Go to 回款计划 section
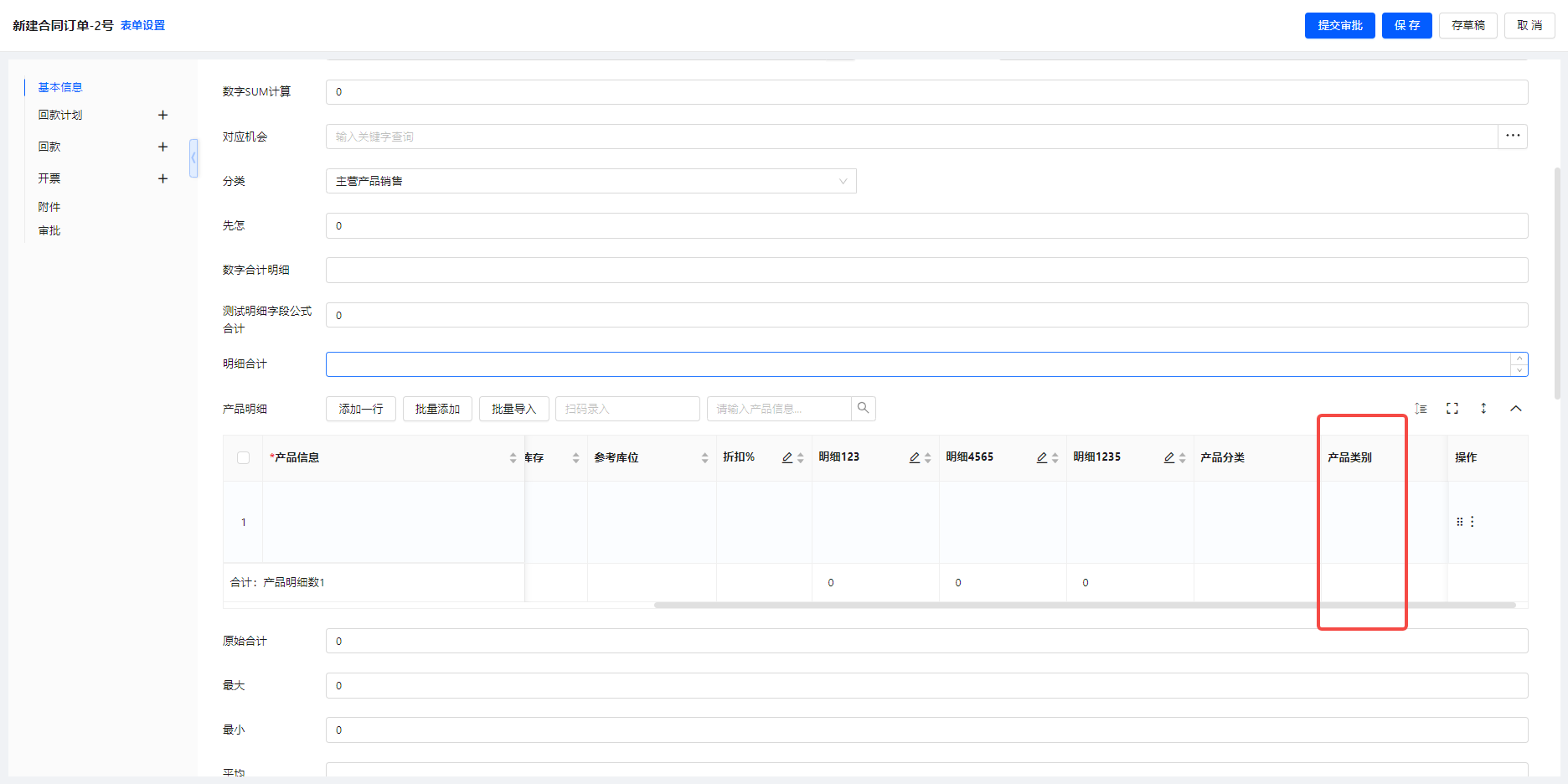1568x784 pixels. [60, 115]
